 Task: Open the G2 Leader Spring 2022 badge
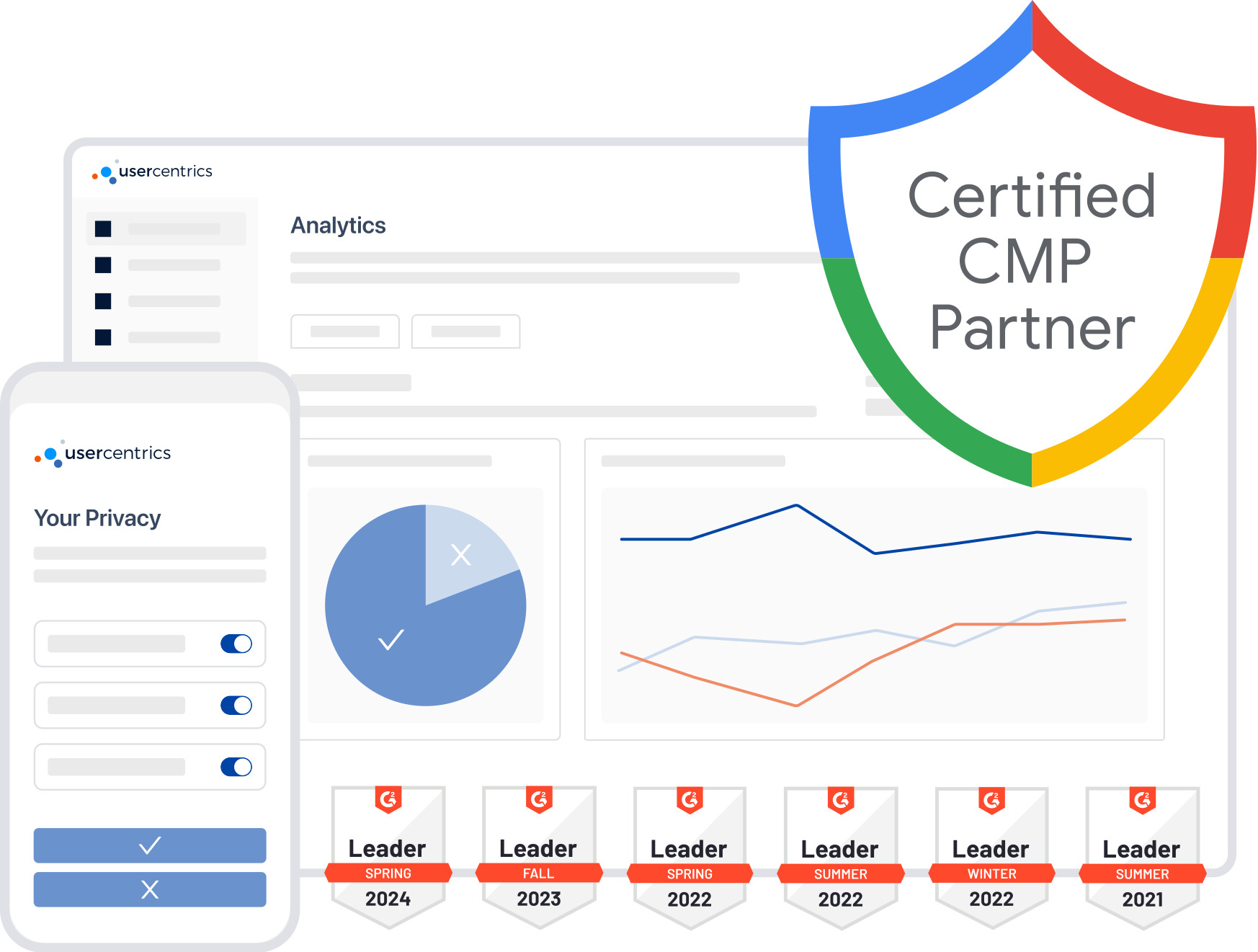click(690, 857)
